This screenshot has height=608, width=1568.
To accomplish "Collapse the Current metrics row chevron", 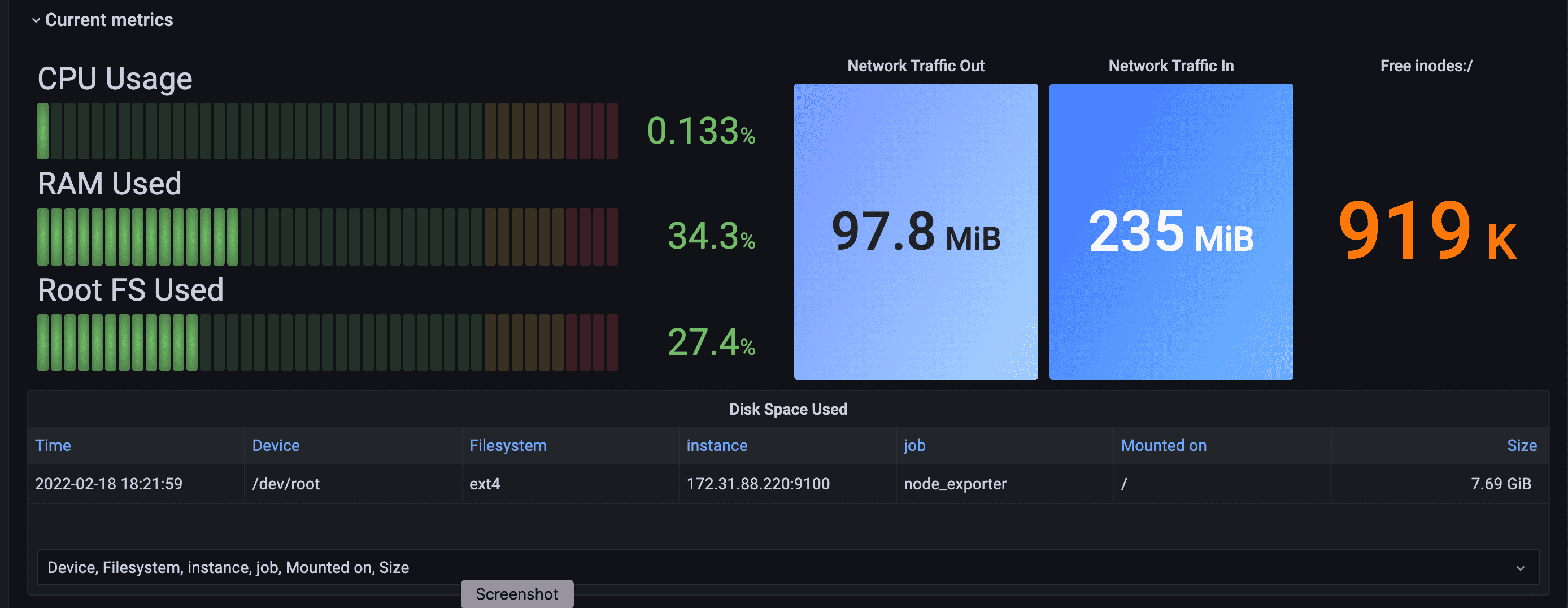I will (36, 20).
